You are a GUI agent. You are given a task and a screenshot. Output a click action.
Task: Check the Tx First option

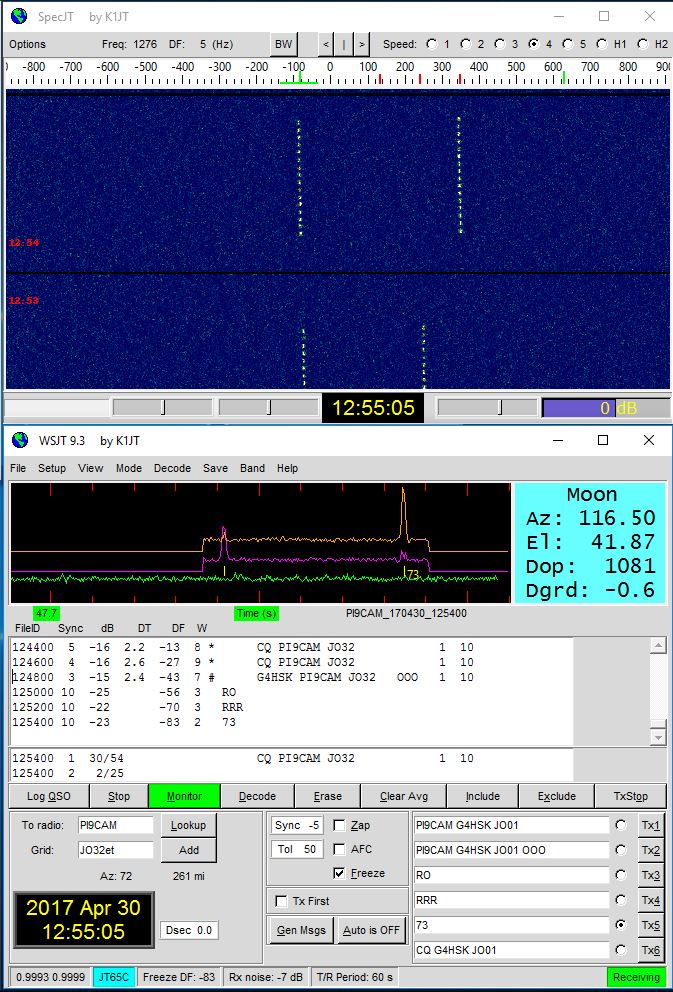282,901
